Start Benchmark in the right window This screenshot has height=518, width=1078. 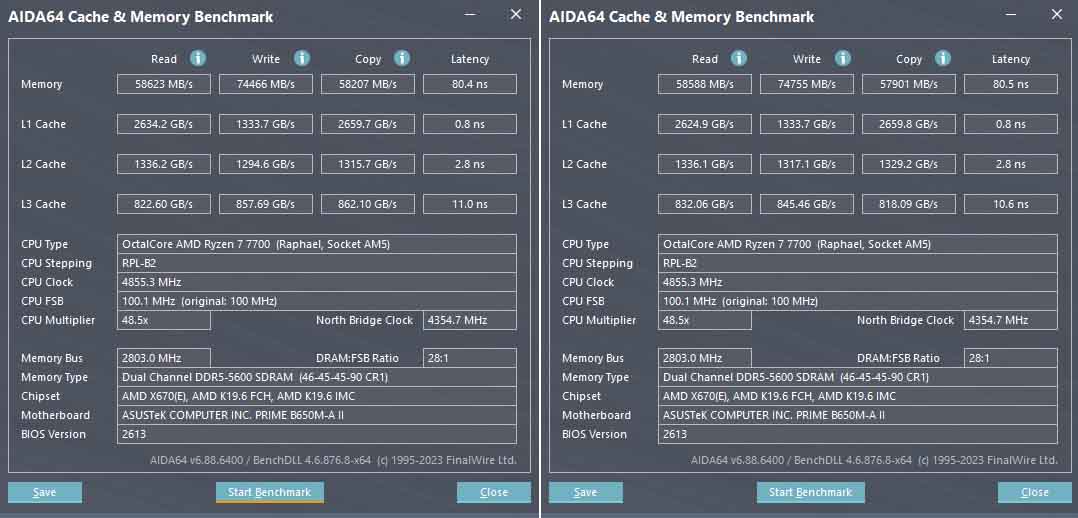click(811, 492)
